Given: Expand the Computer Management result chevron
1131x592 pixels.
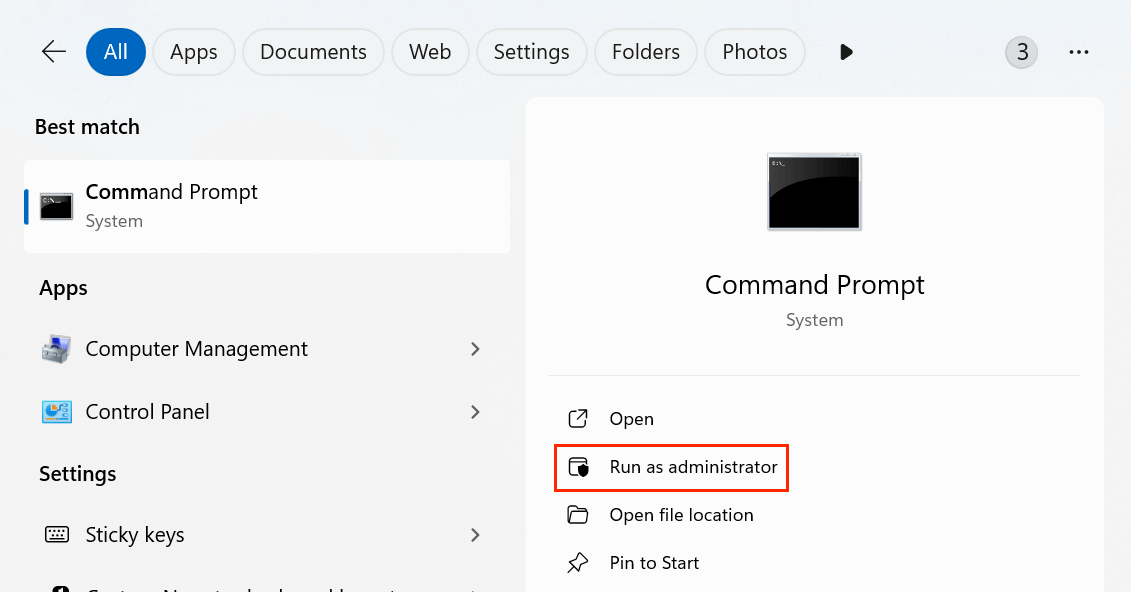Looking at the screenshot, I should coord(476,348).
